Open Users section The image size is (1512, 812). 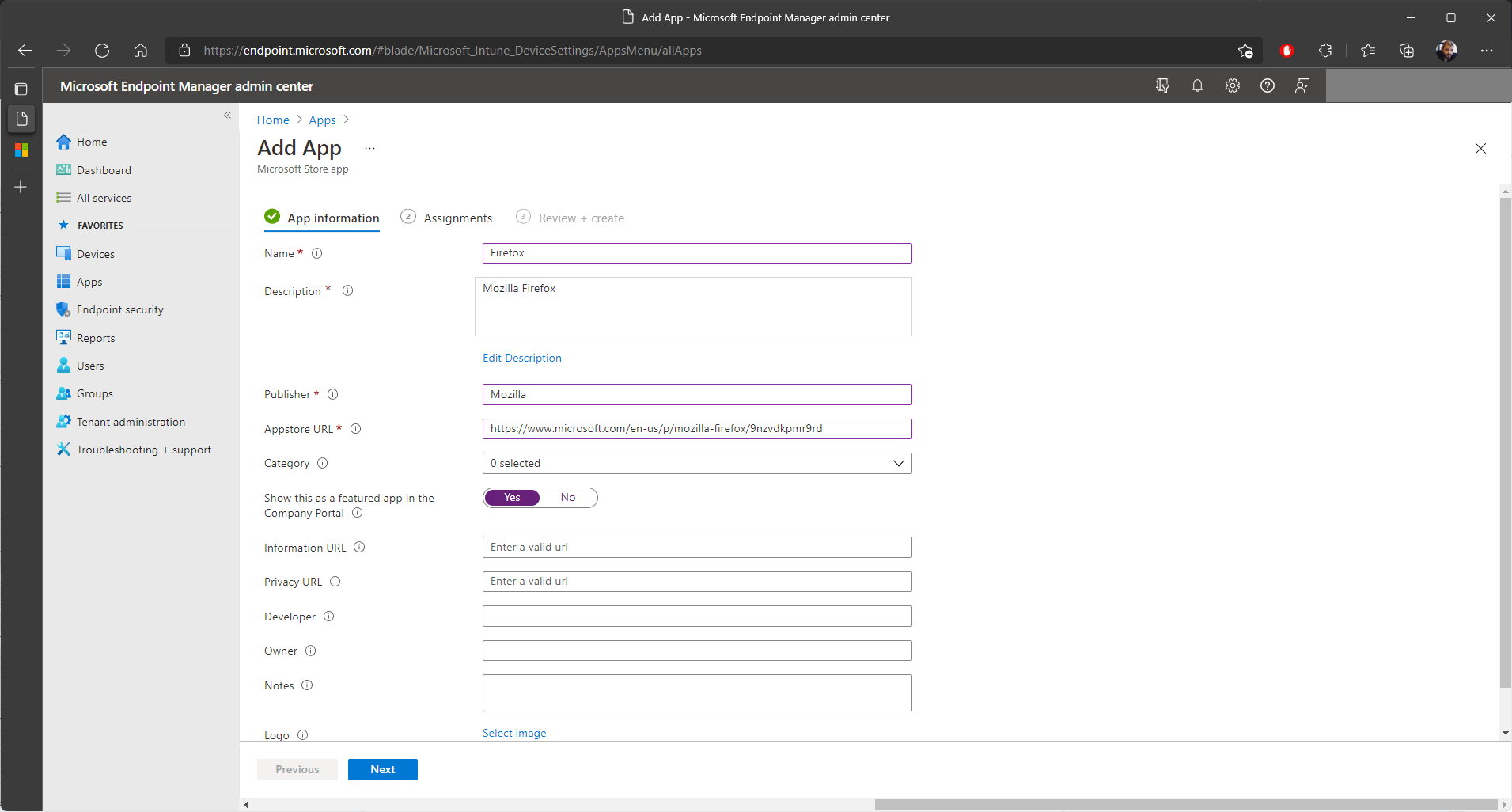(x=90, y=366)
